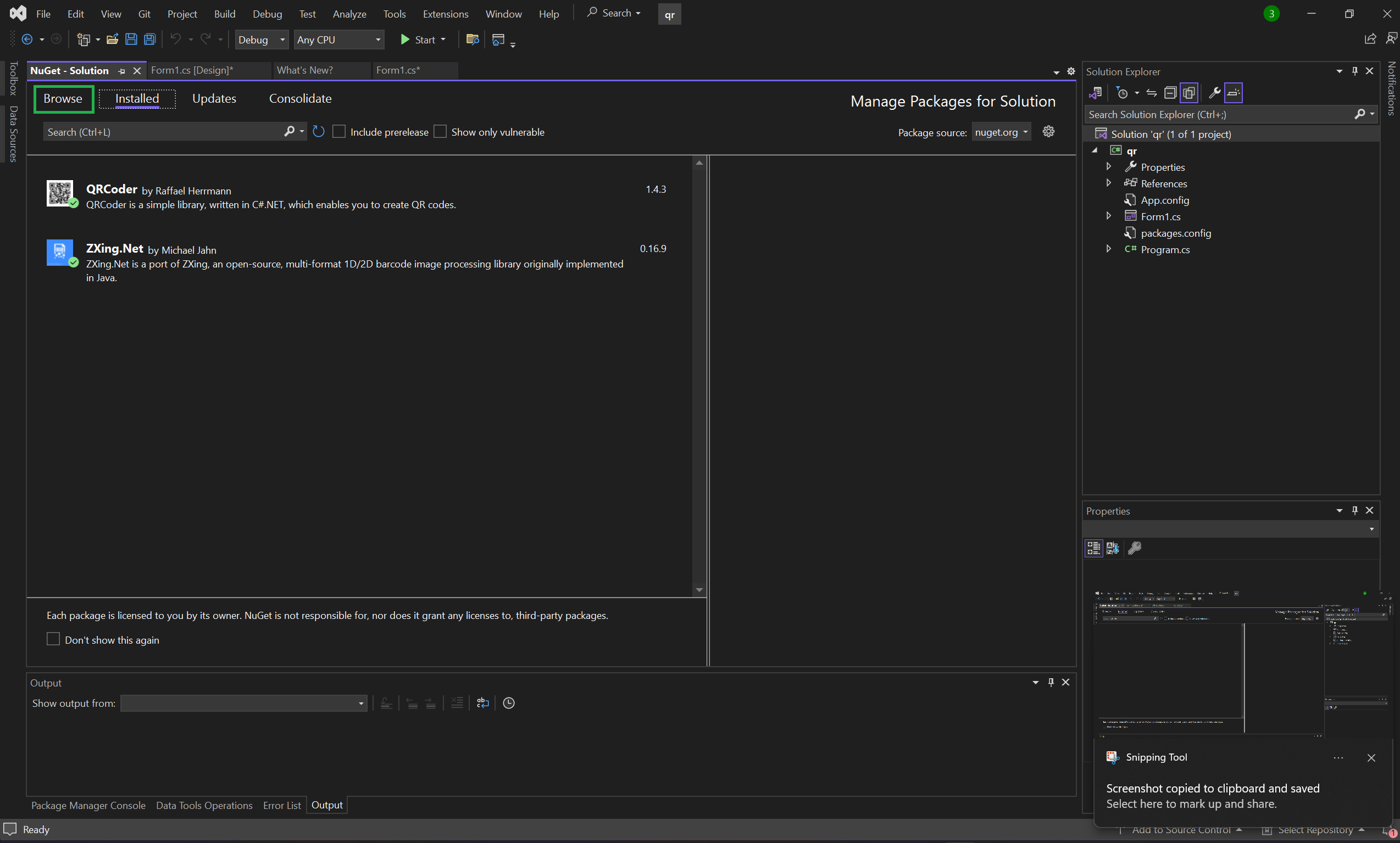
Task: Open the Extensions menu
Action: point(446,14)
